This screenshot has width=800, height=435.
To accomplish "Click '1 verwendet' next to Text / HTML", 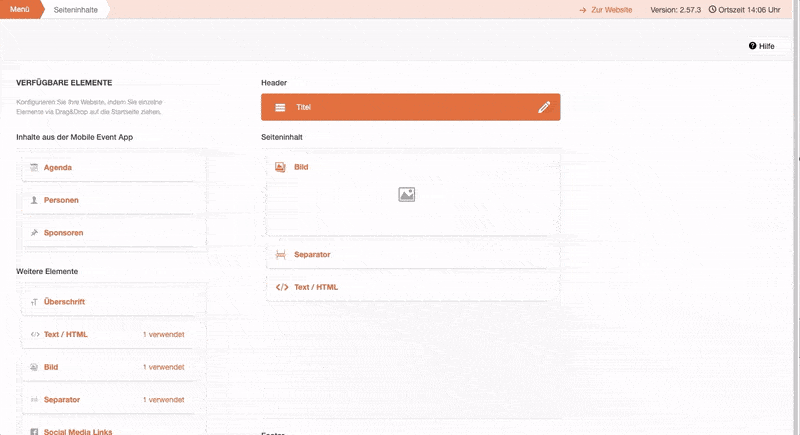I will [x=164, y=335].
